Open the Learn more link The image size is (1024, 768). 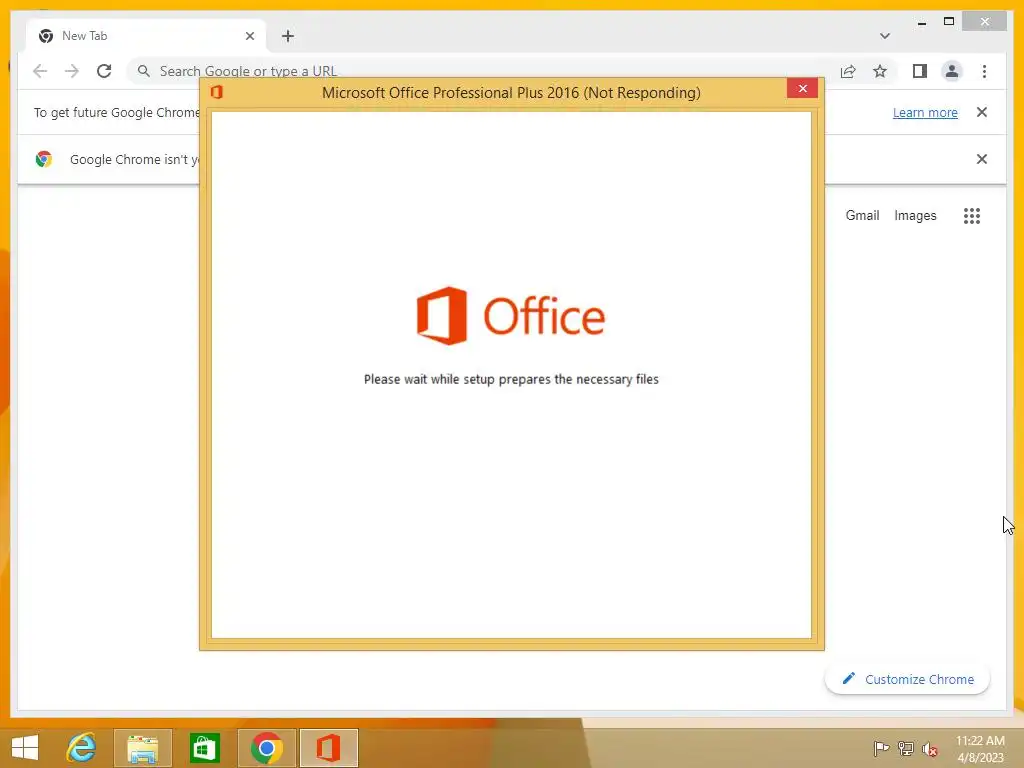[925, 112]
